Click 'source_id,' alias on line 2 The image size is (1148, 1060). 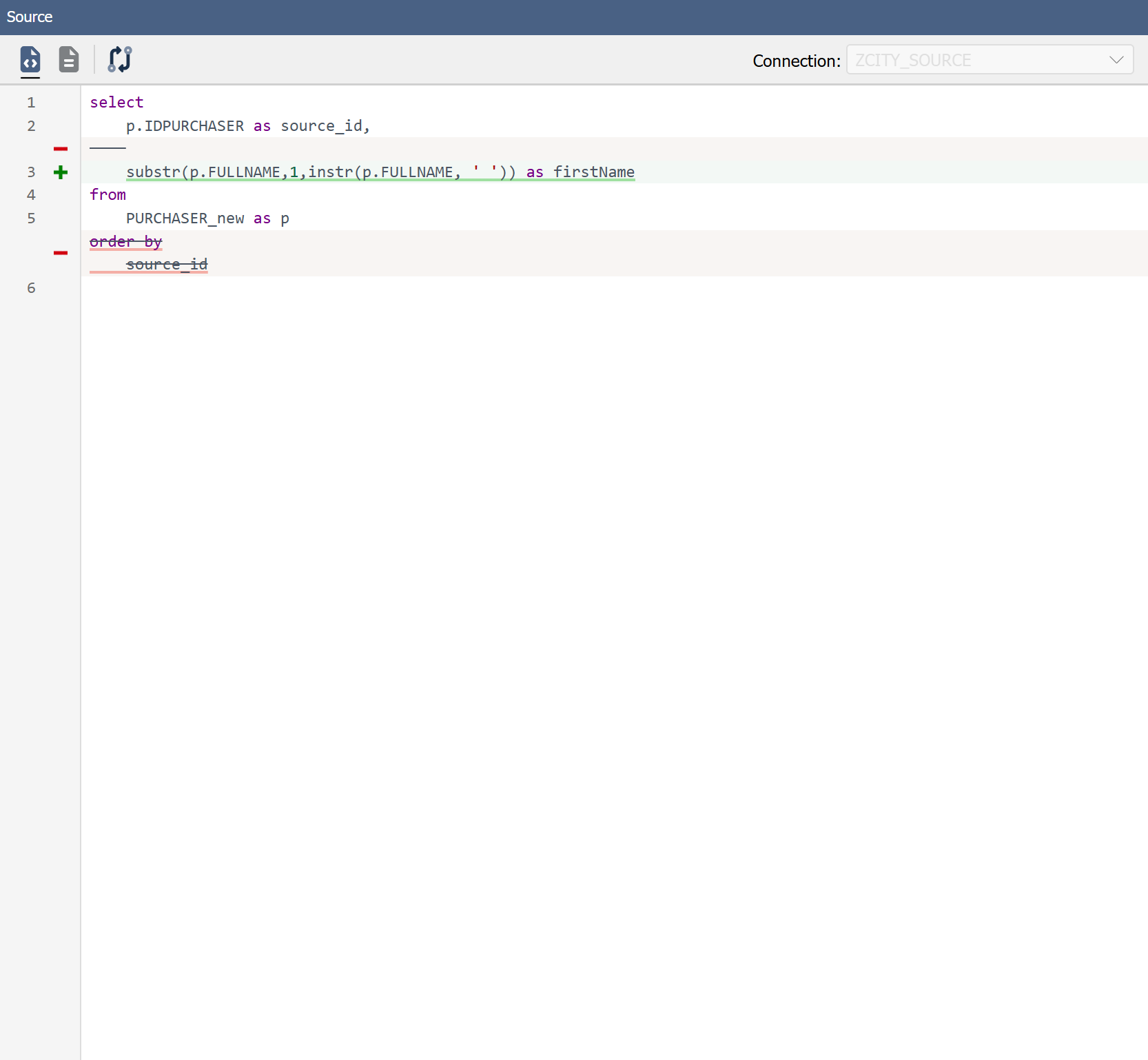325,126
